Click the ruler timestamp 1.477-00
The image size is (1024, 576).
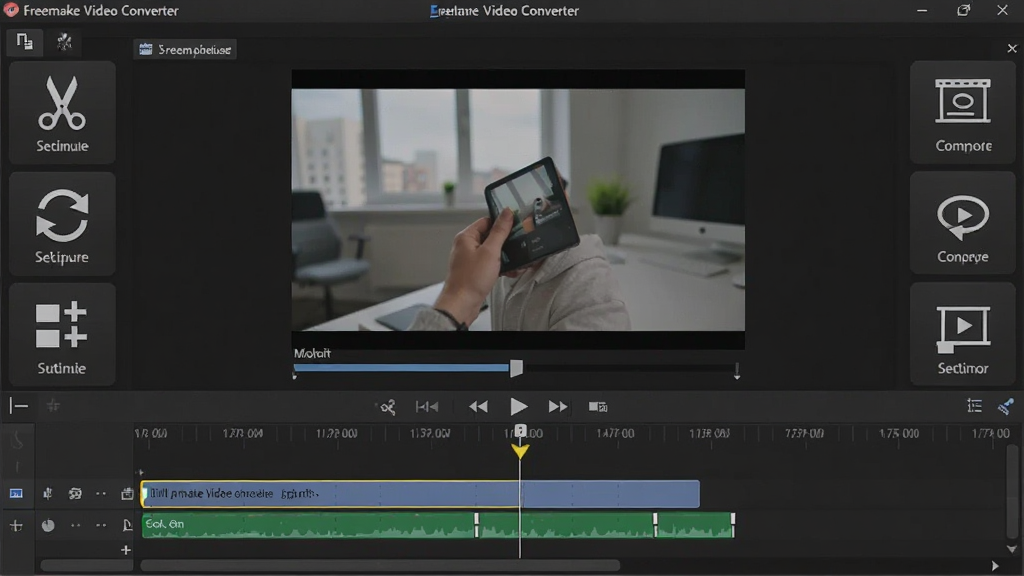click(615, 433)
